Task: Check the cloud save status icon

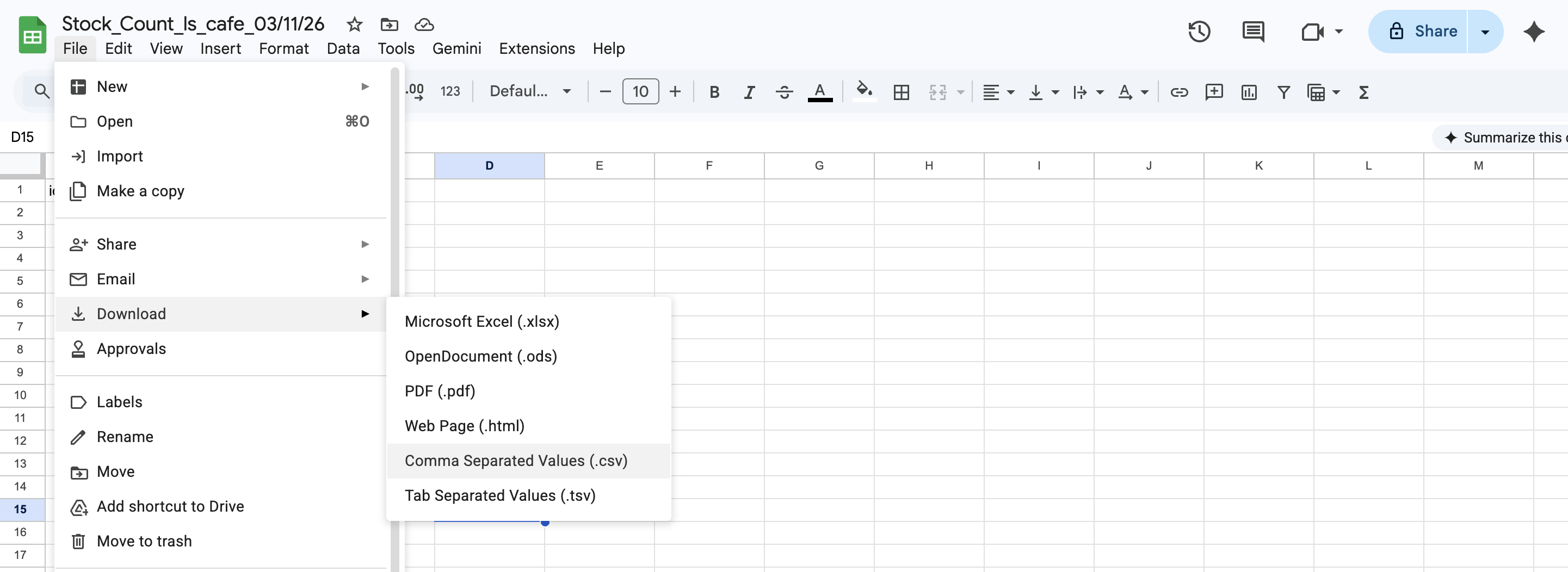Action: point(424,24)
